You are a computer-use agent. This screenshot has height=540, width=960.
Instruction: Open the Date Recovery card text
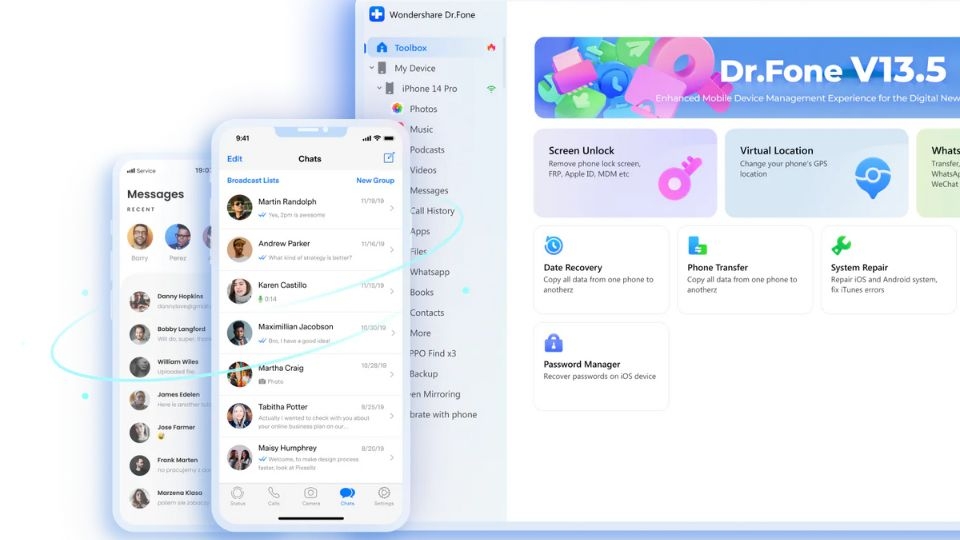599,279
